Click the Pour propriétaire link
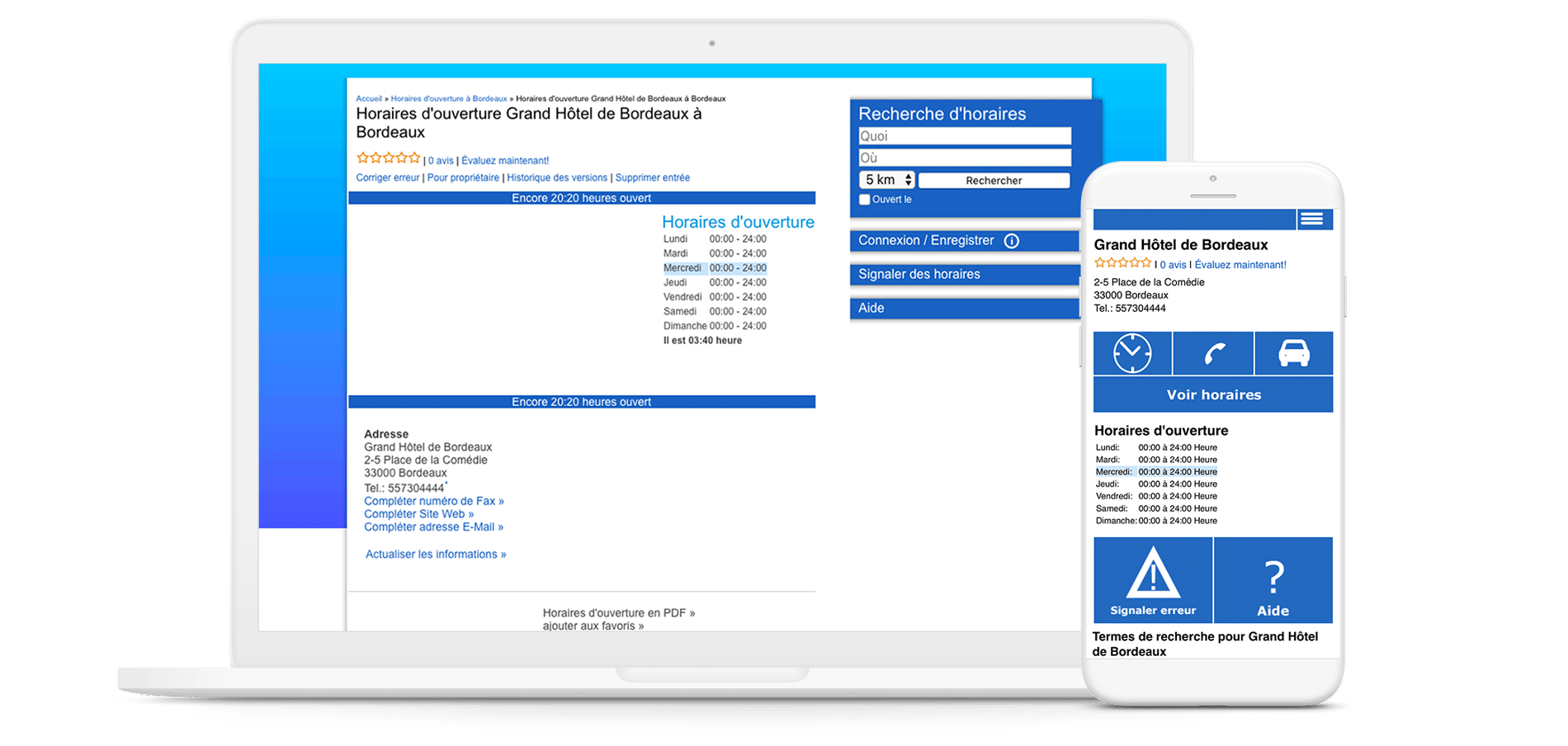The height and width of the screenshot is (746, 1568). pyautogui.click(x=463, y=177)
